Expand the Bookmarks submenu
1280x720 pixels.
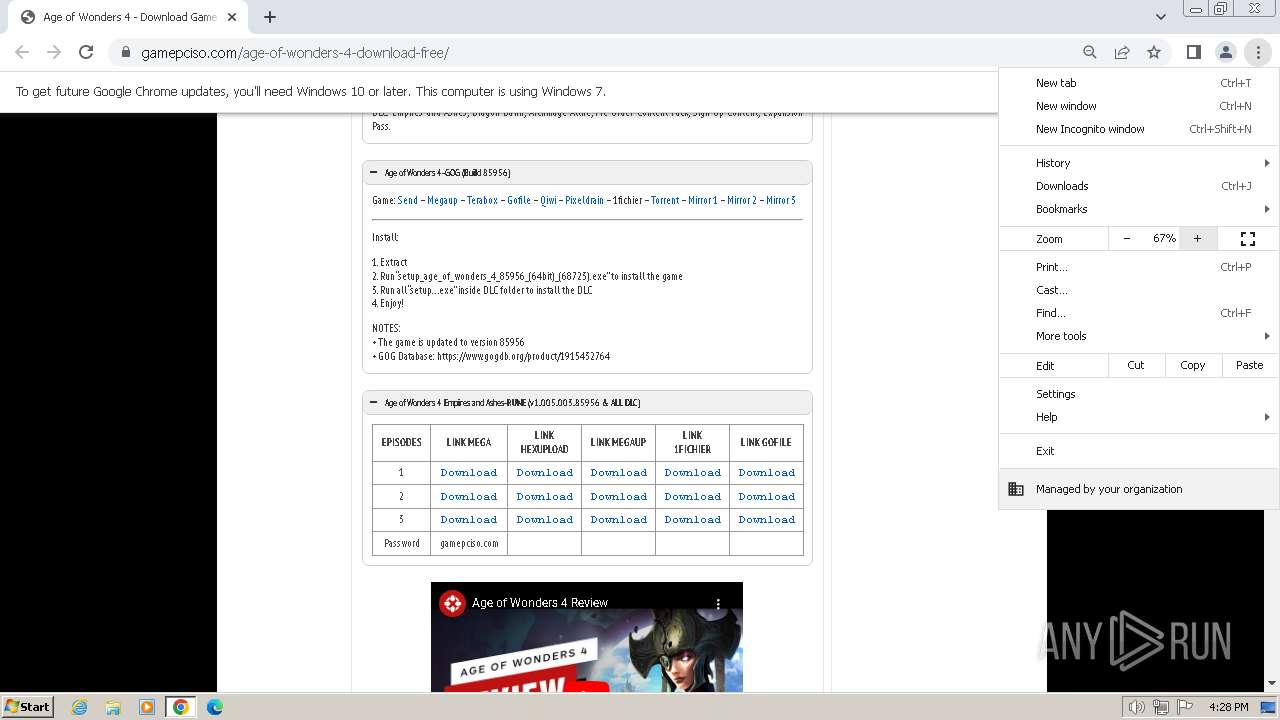click(1139, 209)
